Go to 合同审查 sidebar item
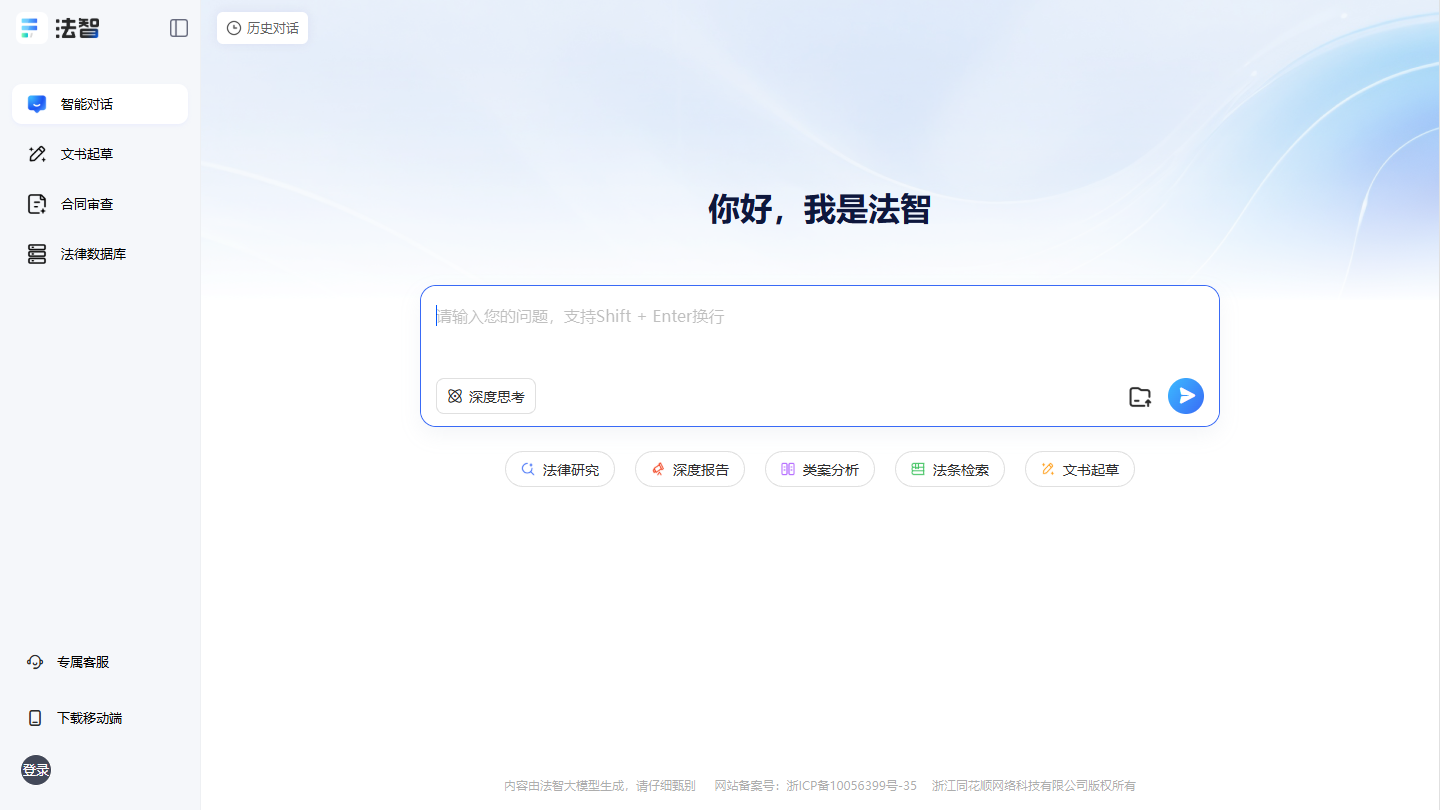The width and height of the screenshot is (1440, 810). (100, 204)
